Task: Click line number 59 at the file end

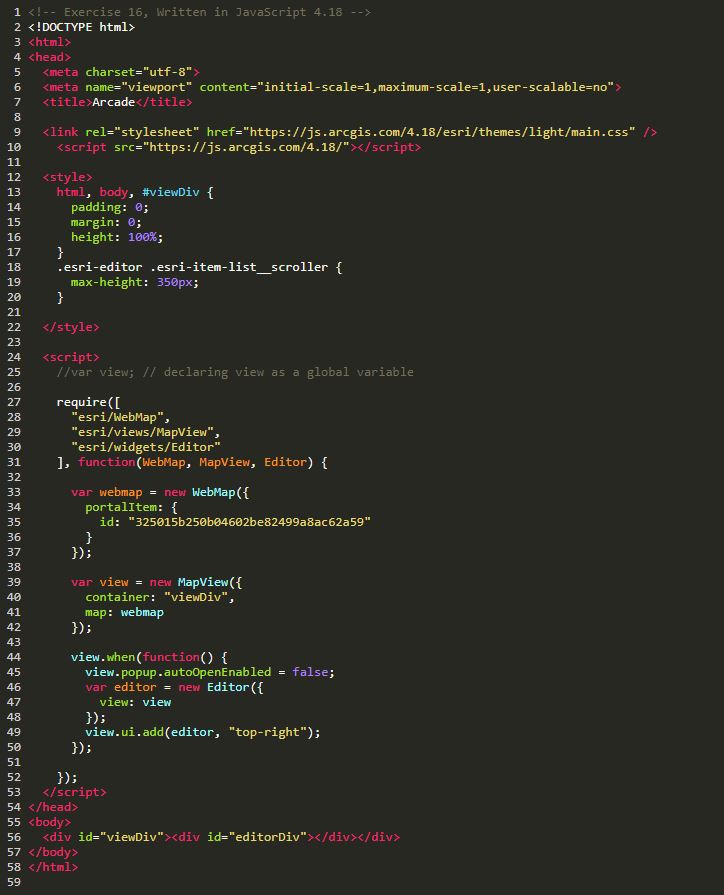Action: tap(13, 882)
